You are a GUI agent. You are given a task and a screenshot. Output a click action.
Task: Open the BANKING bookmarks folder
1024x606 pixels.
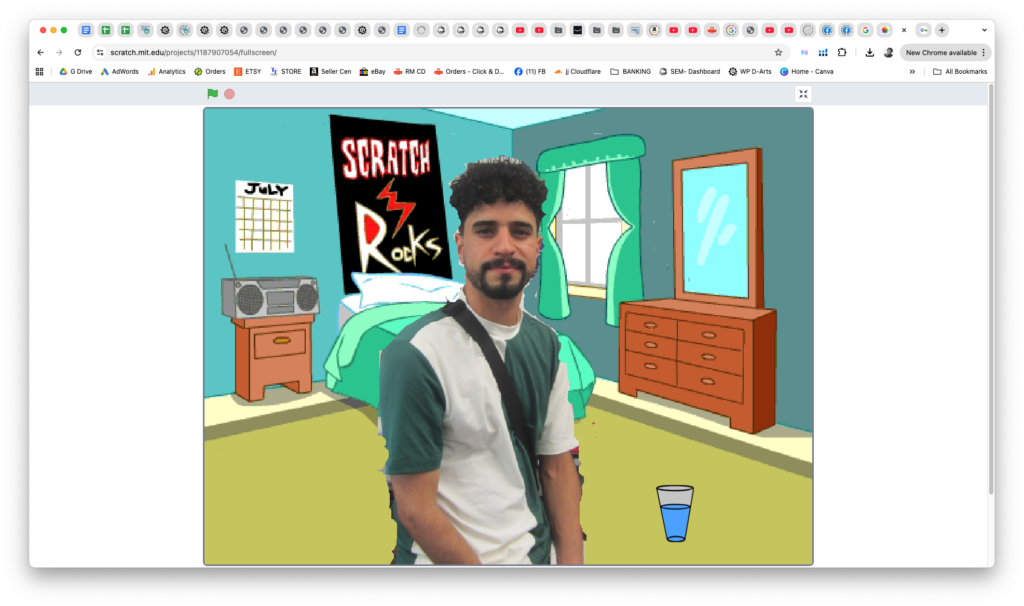[x=629, y=72]
